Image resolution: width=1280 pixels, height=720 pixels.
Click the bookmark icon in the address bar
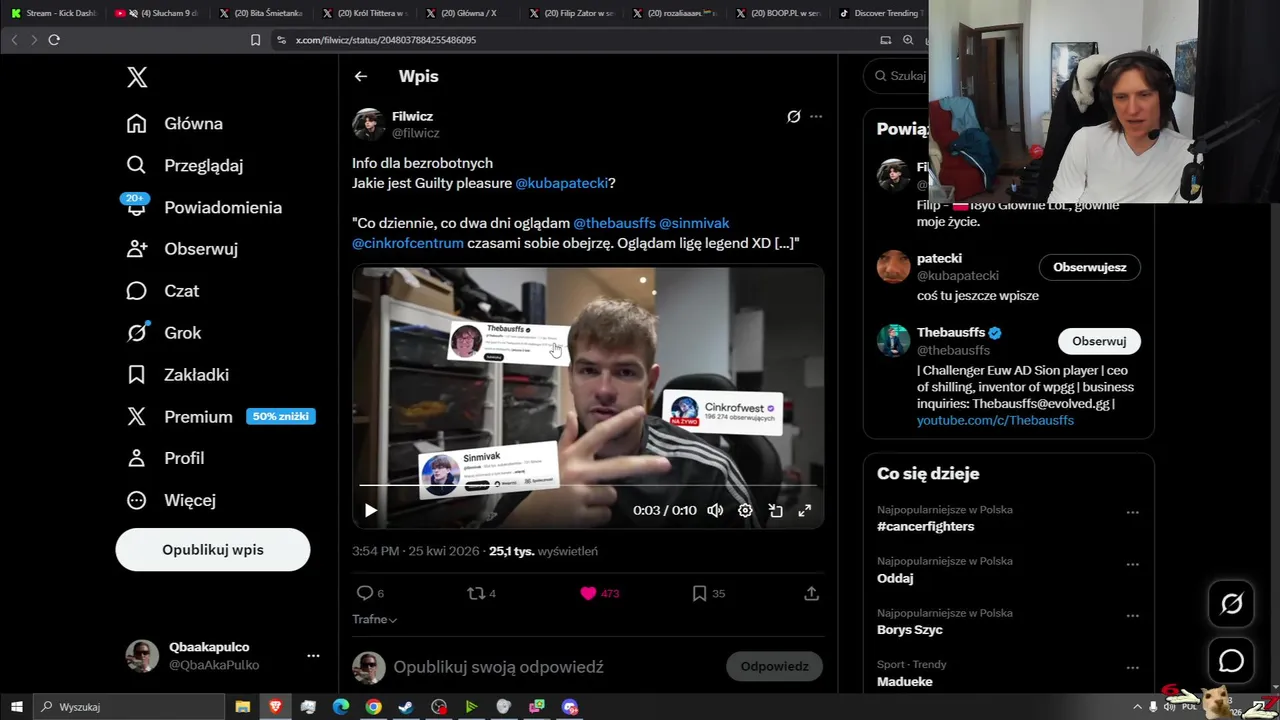coord(255,40)
